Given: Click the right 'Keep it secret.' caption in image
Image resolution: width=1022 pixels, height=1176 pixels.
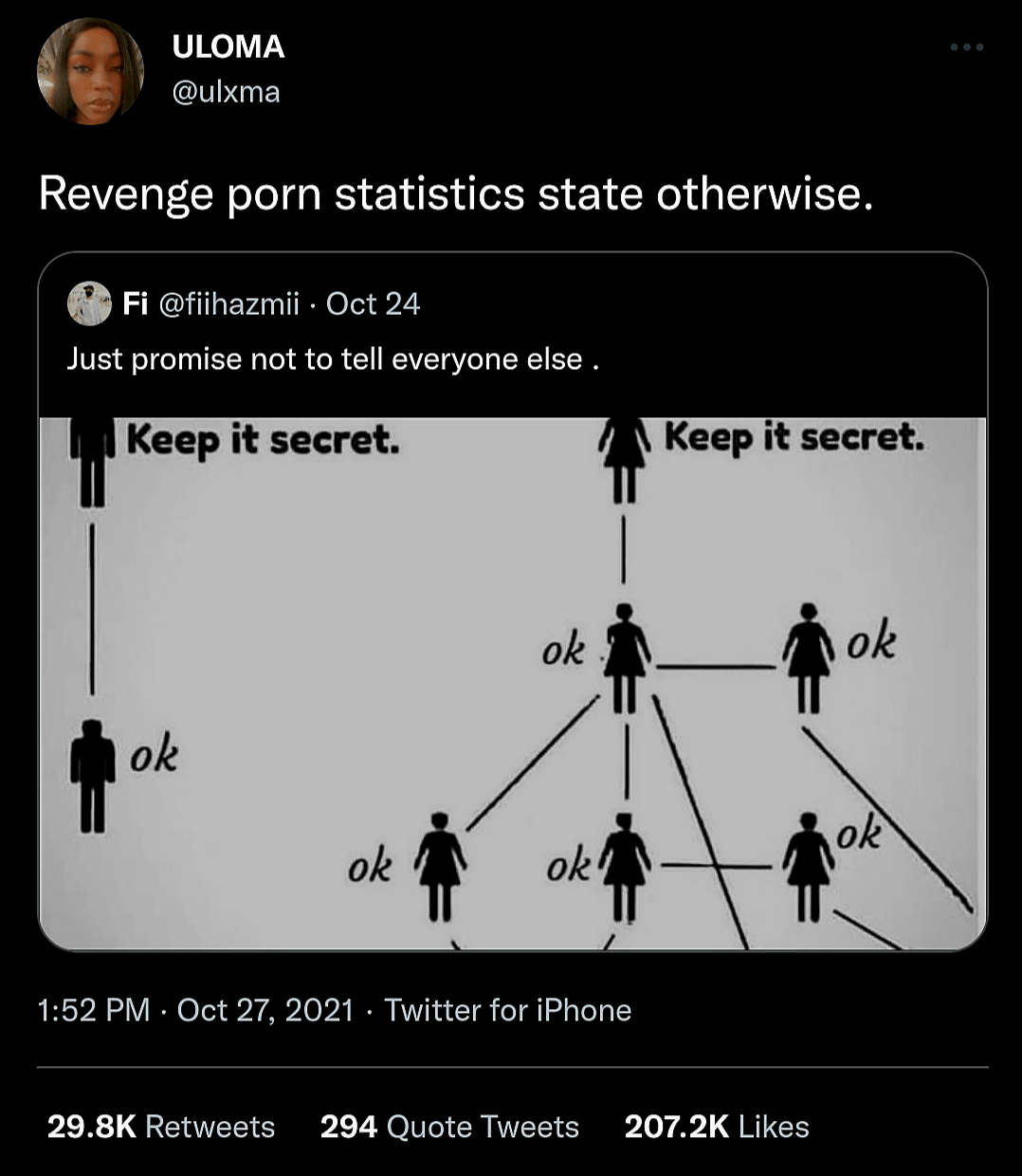Looking at the screenshot, I should click(x=794, y=438).
